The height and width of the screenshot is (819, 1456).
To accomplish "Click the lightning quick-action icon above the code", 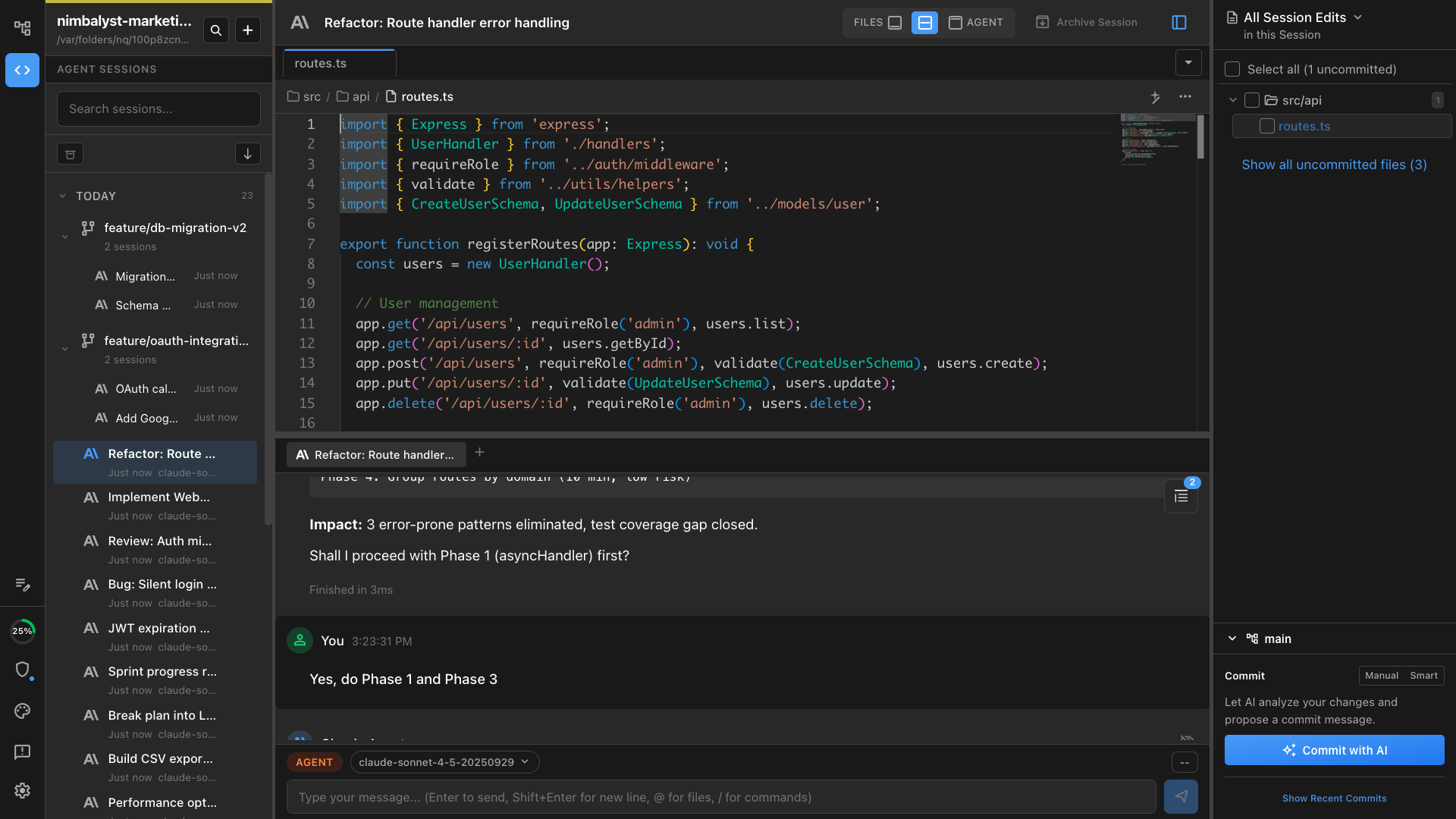I will (x=1155, y=97).
